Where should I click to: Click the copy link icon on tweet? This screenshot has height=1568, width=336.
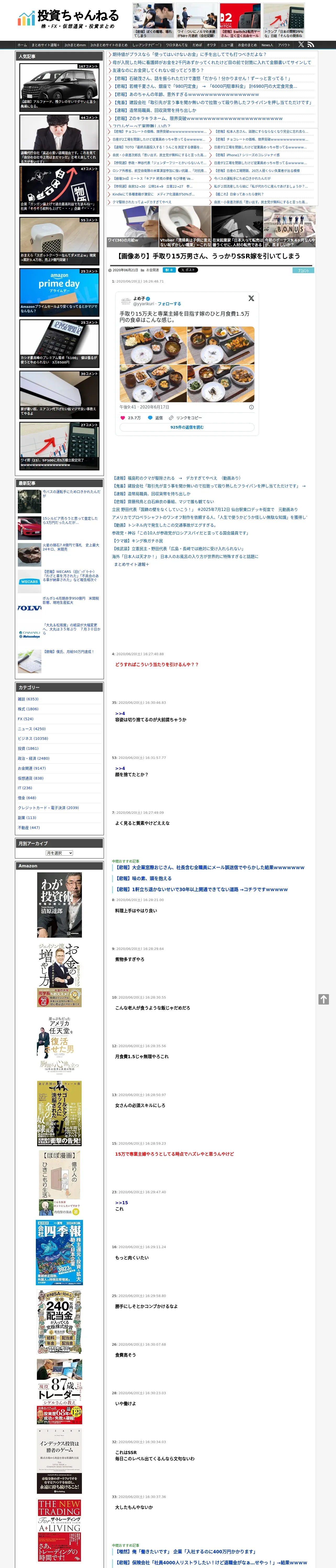click(171, 418)
